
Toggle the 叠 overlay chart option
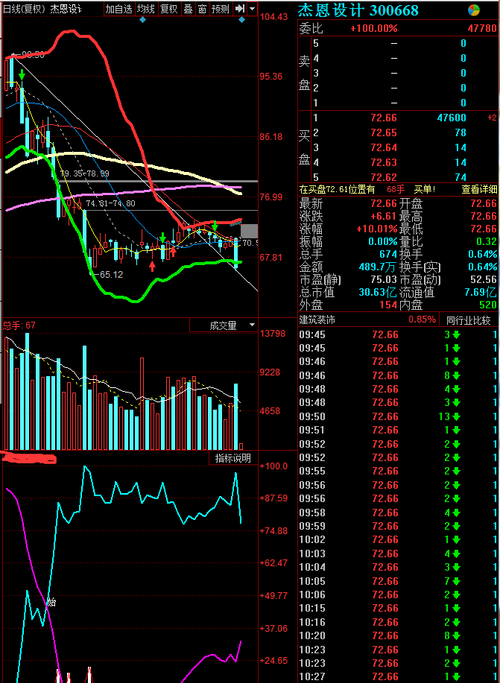coord(188,8)
